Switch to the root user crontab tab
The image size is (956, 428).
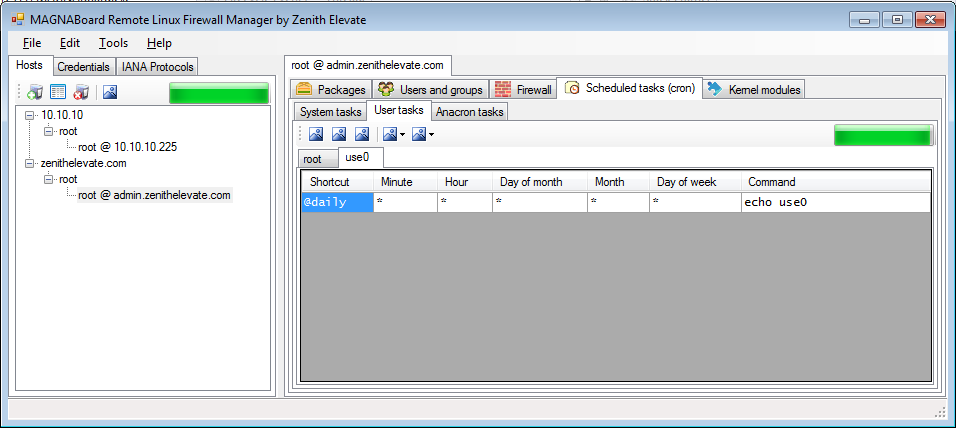(318, 159)
